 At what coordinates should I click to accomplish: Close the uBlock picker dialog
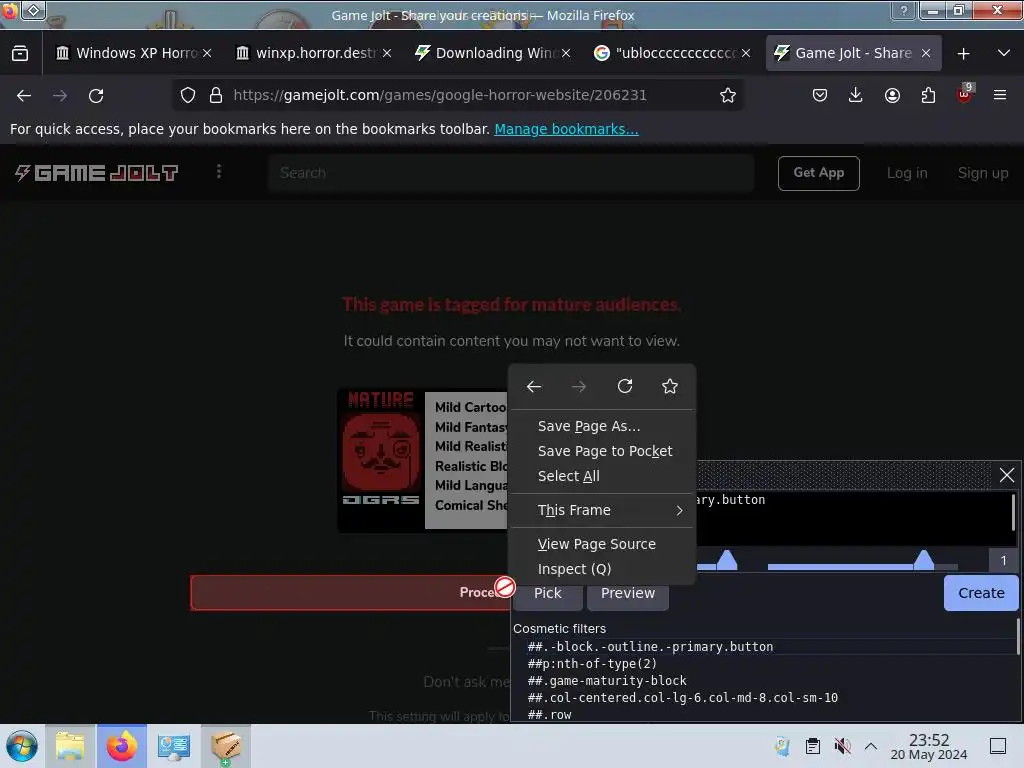tap(1006, 475)
